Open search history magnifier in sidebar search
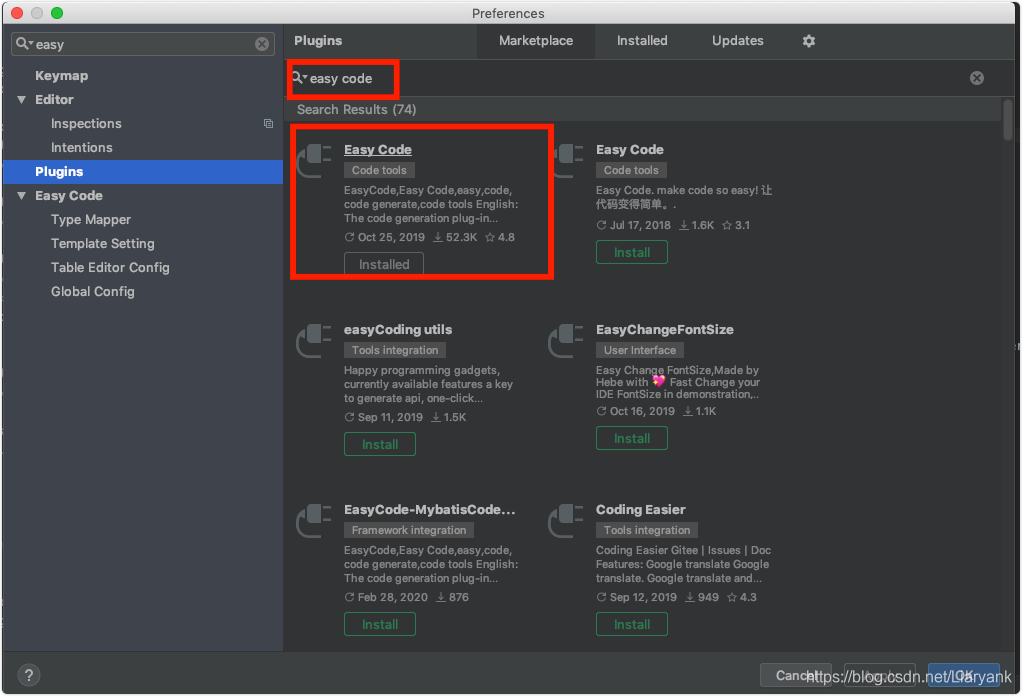 pyautogui.click(x=24, y=44)
